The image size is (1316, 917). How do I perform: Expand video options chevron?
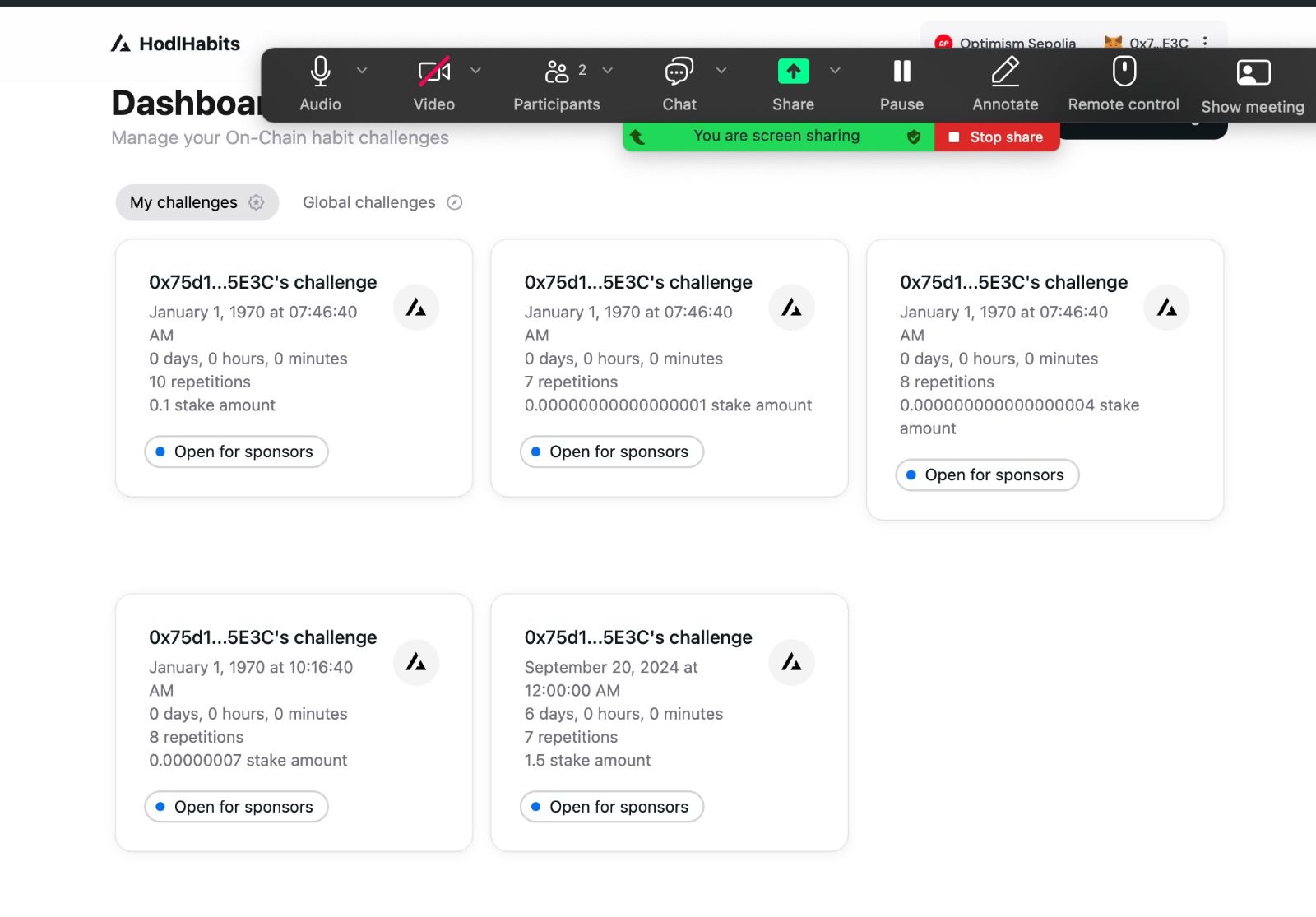475,71
